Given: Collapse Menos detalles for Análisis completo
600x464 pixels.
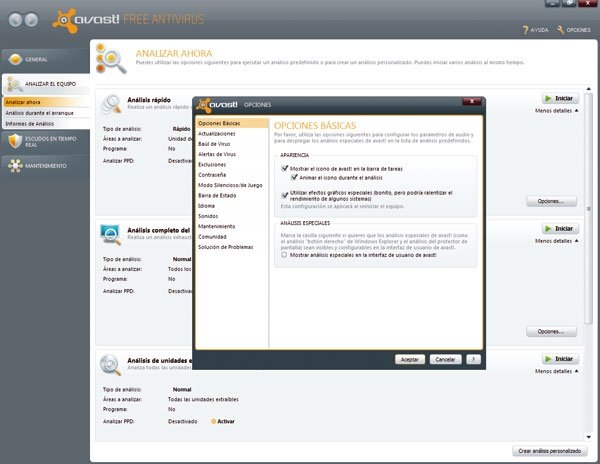Looking at the screenshot, I should (556, 241).
